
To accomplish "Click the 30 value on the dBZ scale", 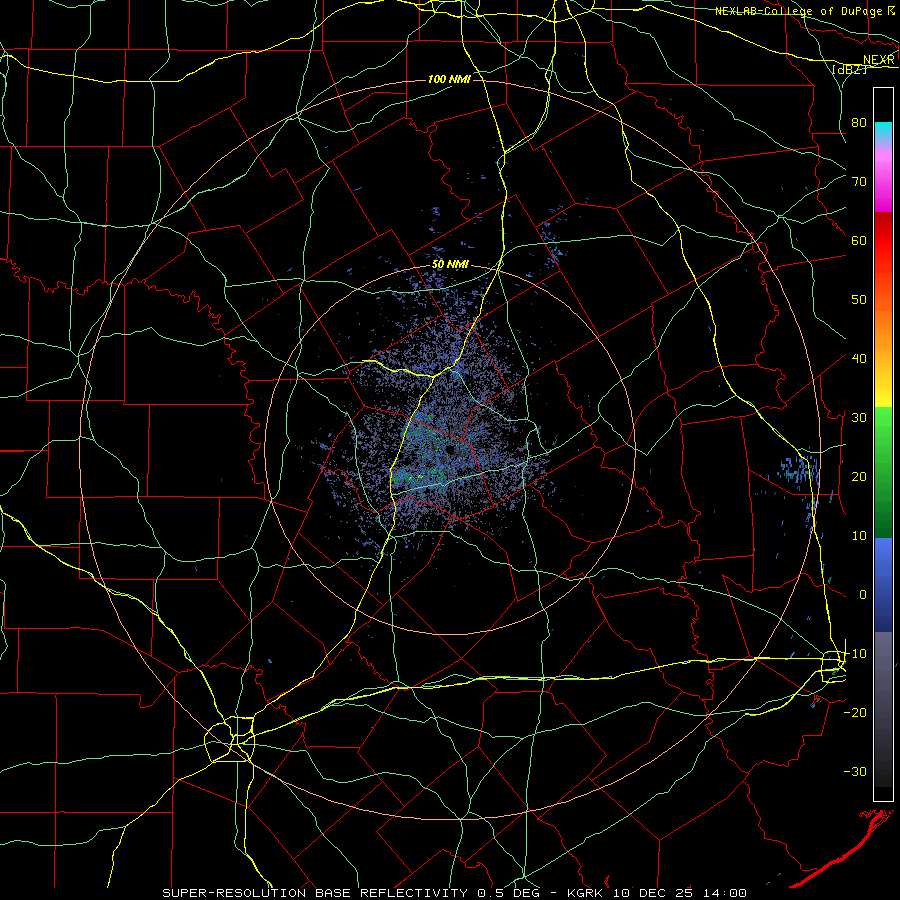I will [x=859, y=417].
